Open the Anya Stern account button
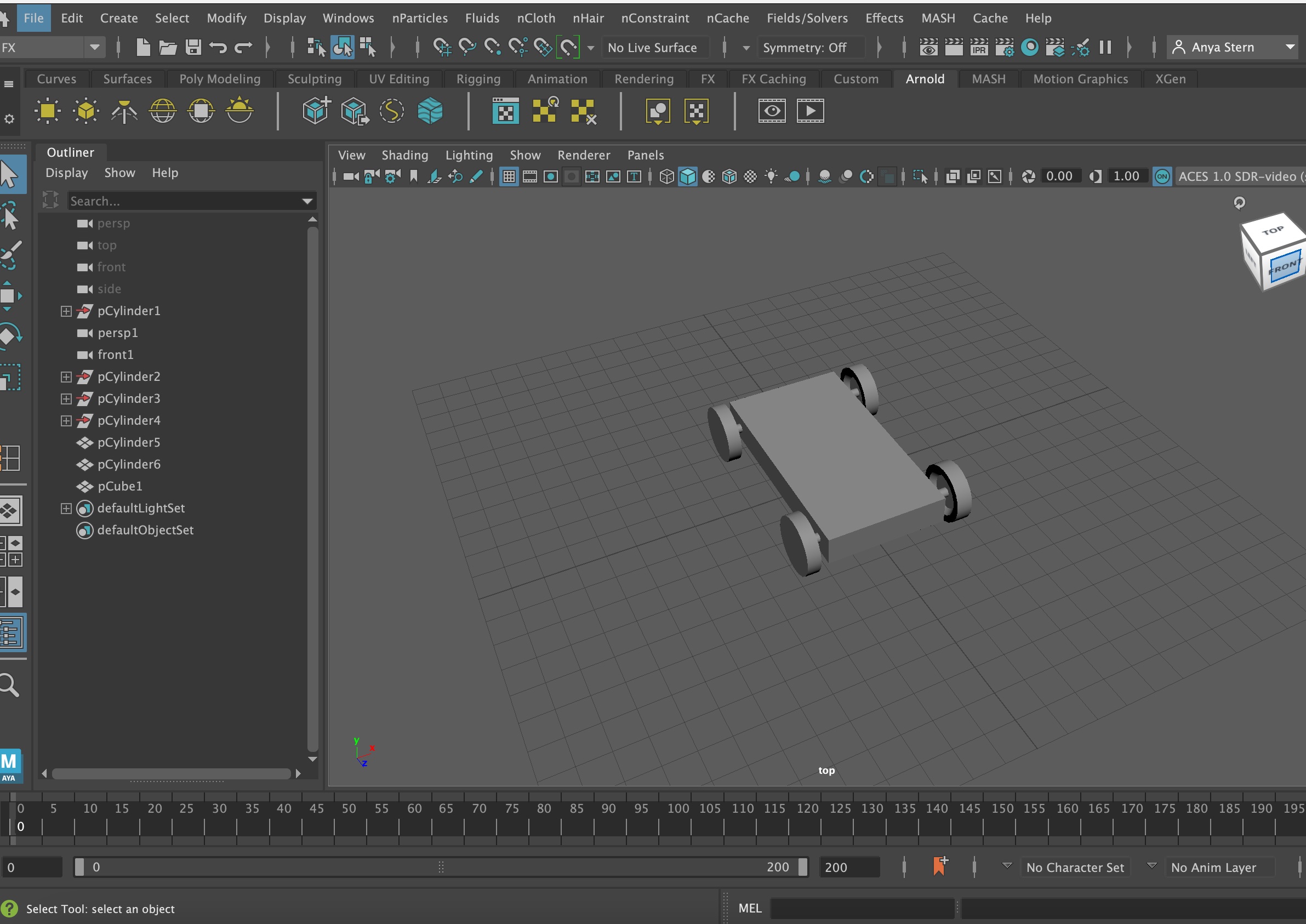Image resolution: width=1306 pixels, height=924 pixels. (x=1232, y=47)
